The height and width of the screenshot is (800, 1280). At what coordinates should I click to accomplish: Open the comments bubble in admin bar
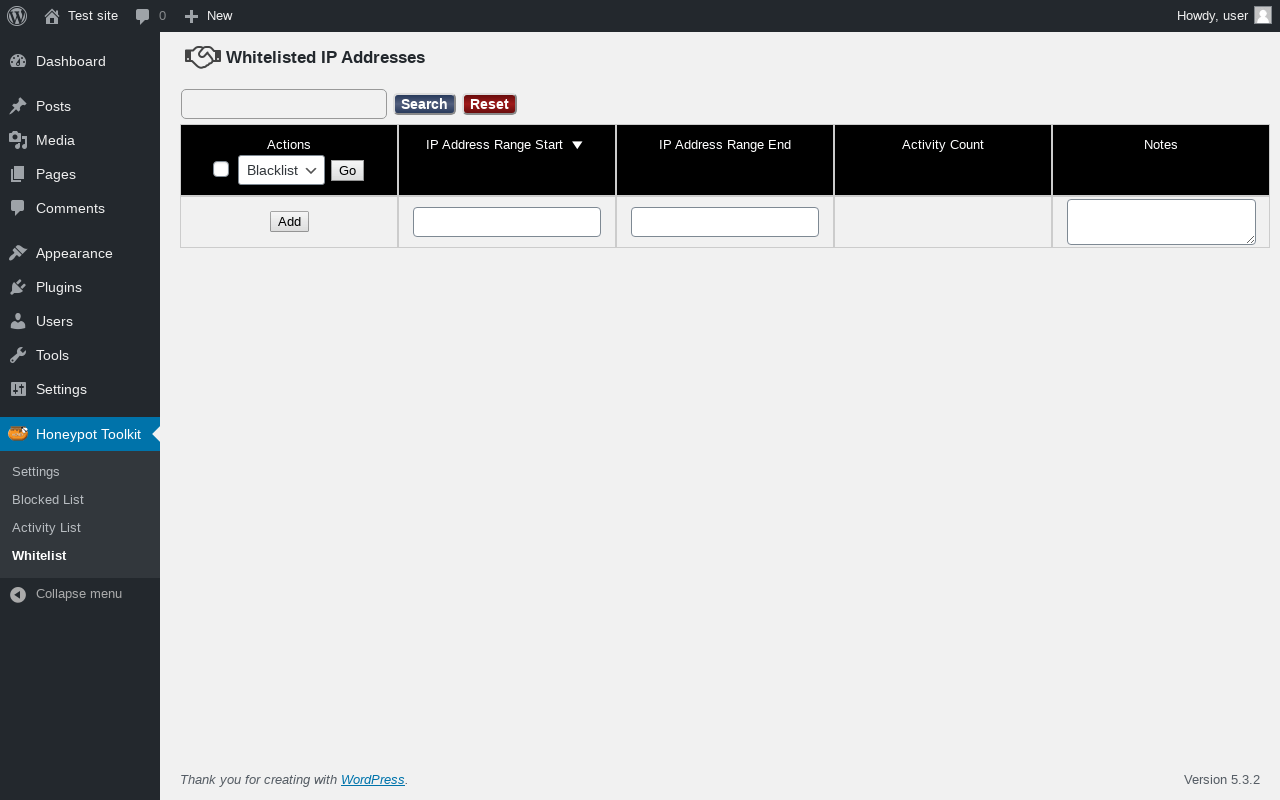click(143, 16)
